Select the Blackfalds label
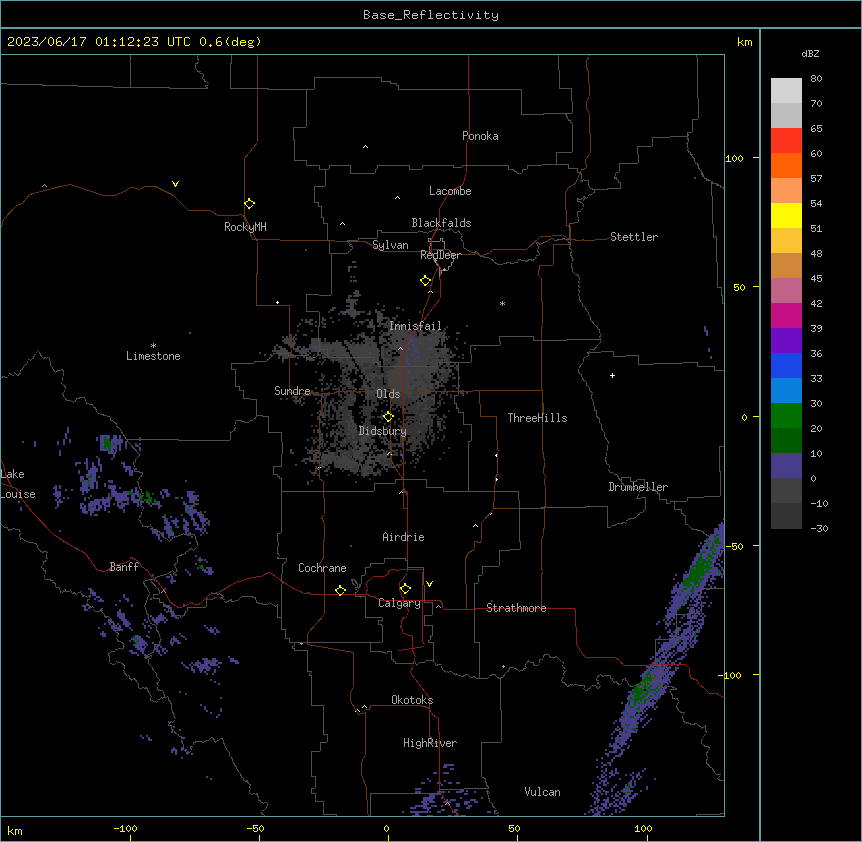 point(441,223)
